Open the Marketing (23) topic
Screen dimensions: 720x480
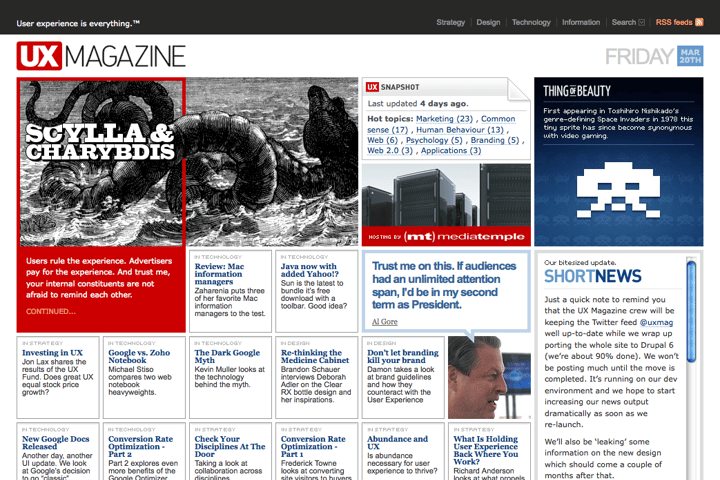444,119
